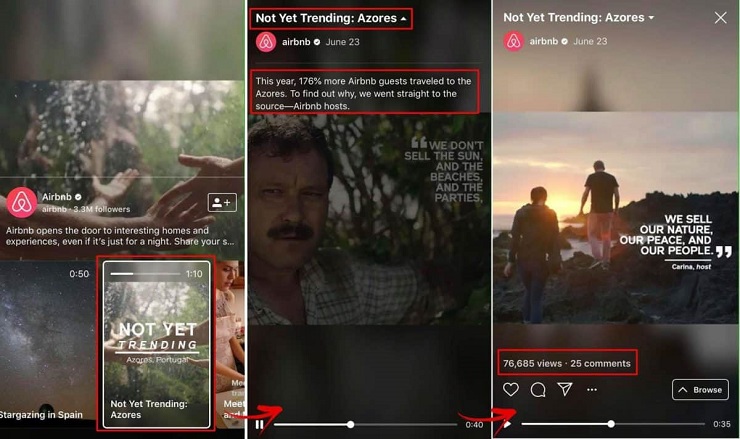Click the 0:40 time remaining label
This screenshot has width=740, height=439.
point(474,425)
